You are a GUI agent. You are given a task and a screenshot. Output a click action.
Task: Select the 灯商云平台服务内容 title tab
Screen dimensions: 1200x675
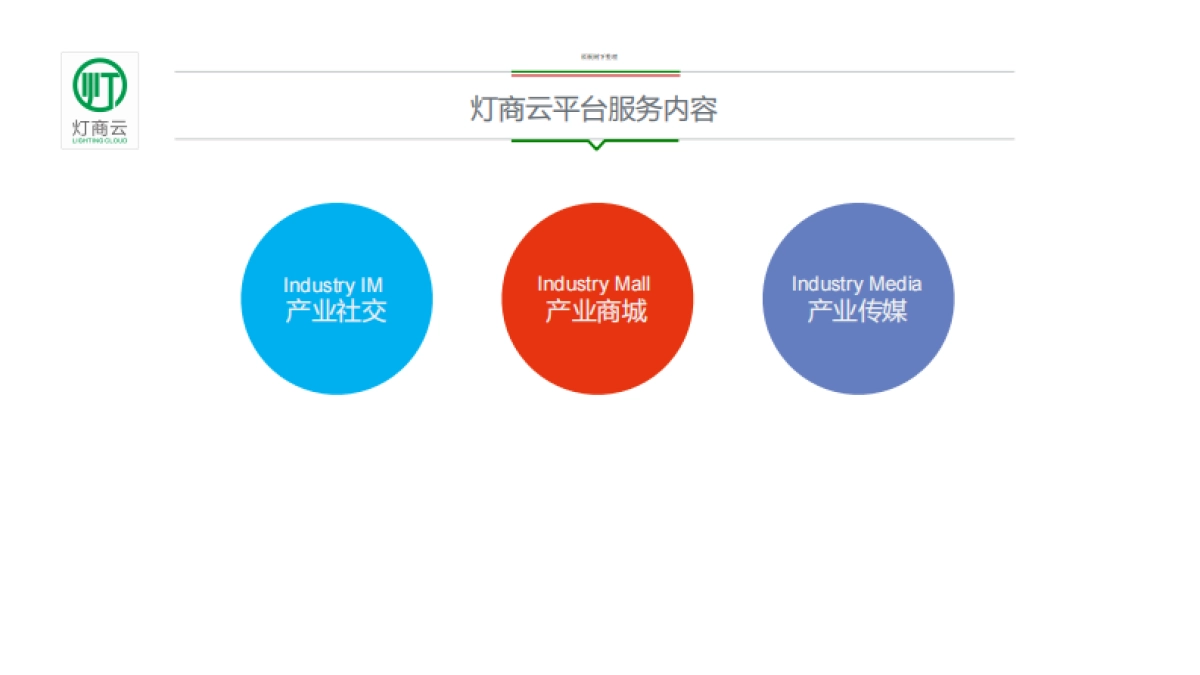596,108
